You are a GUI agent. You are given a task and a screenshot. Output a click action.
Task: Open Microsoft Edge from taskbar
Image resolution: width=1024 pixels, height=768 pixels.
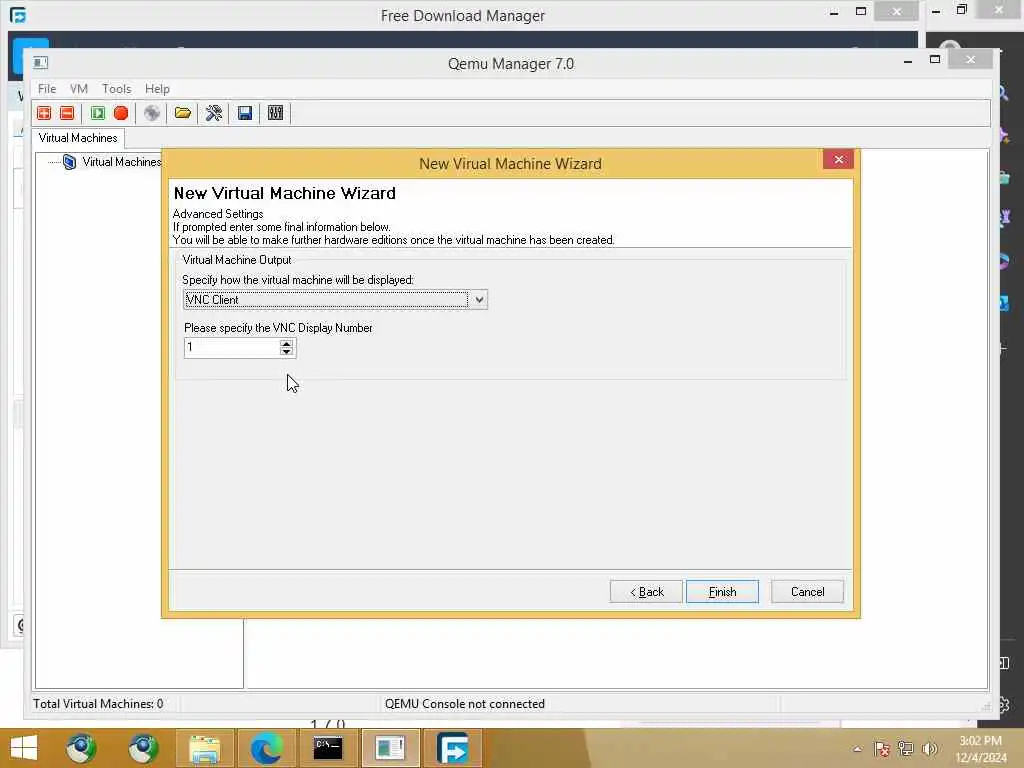266,748
